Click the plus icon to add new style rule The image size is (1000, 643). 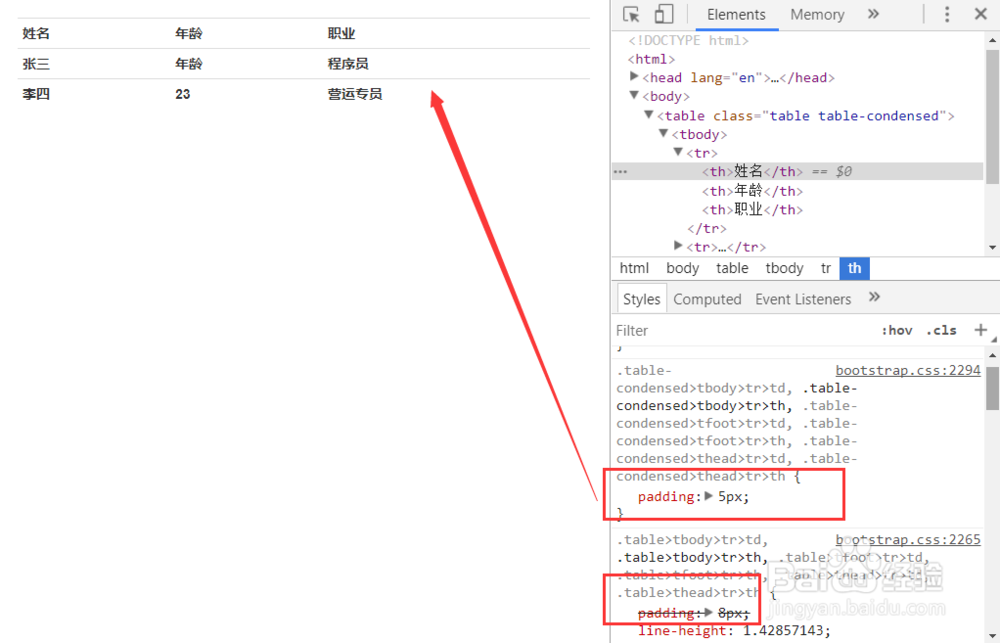(x=981, y=330)
